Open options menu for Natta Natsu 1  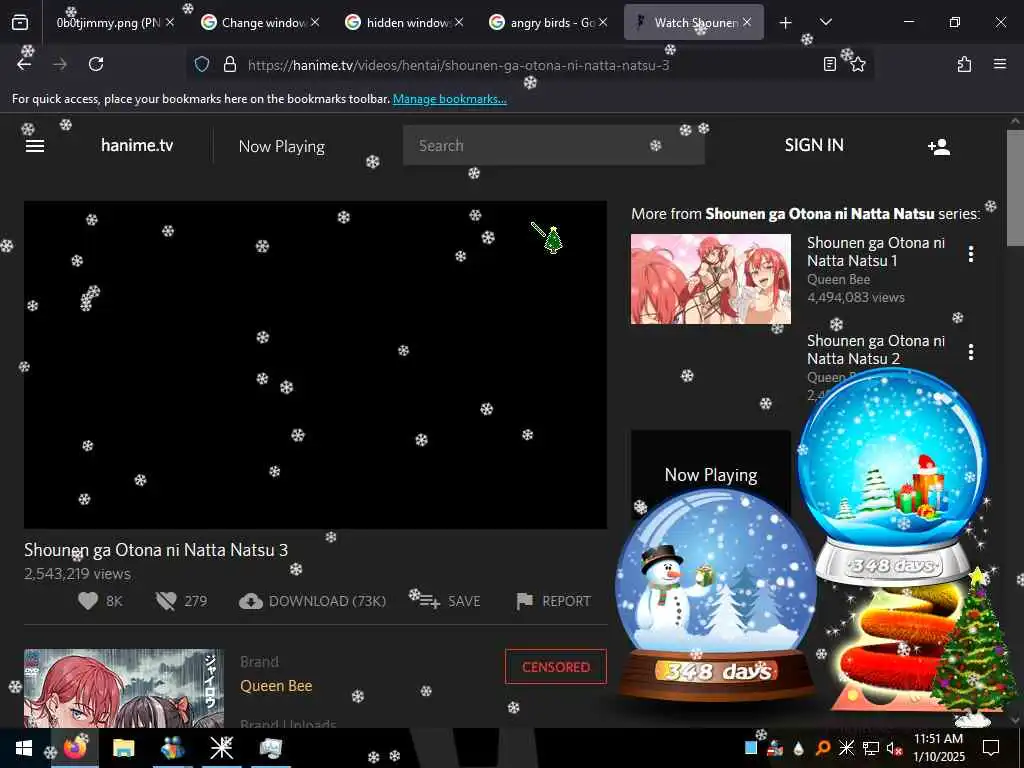(971, 254)
